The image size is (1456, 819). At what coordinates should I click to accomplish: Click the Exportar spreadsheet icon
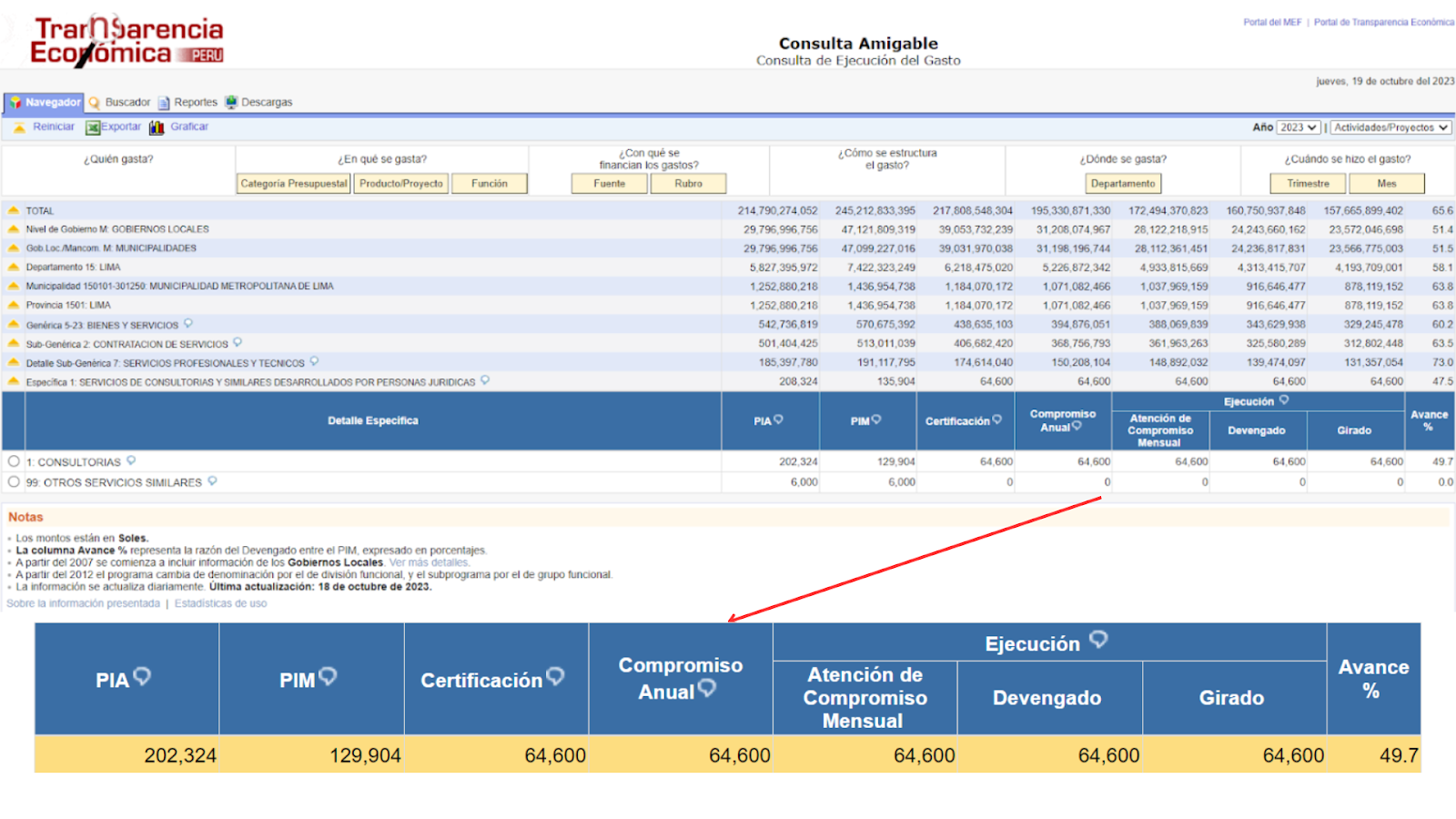click(x=92, y=127)
